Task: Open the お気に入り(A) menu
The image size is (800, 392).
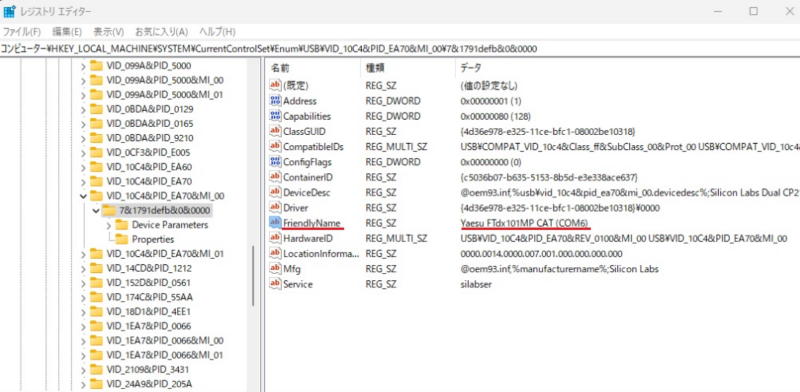Action: tap(161, 32)
